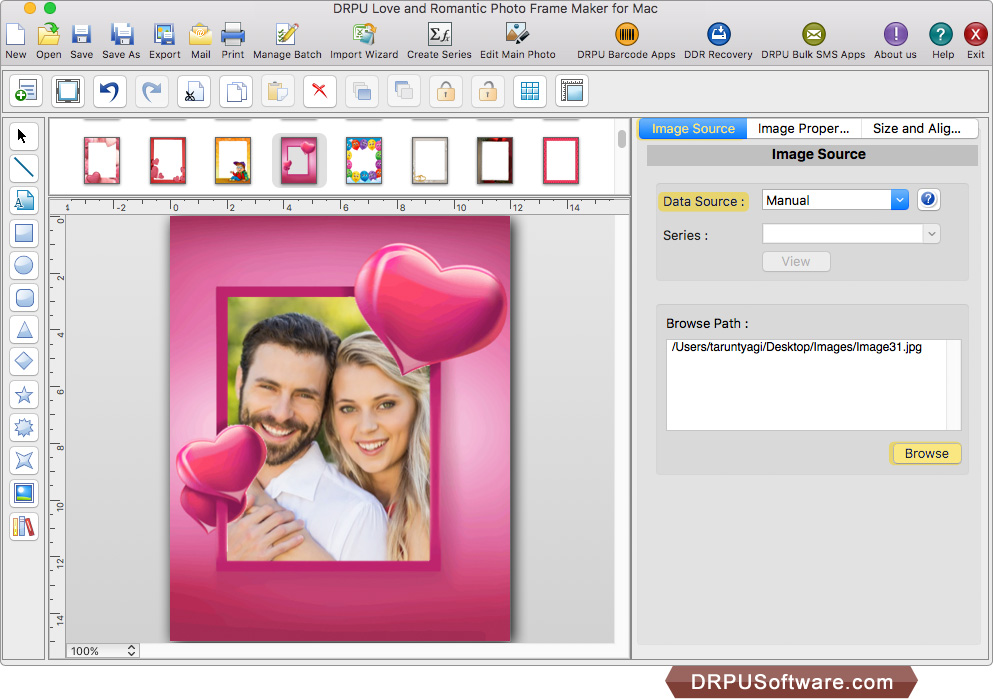Choose first pink hearts frame thumbnail
Image resolution: width=993 pixels, height=699 pixels.
point(102,160)
